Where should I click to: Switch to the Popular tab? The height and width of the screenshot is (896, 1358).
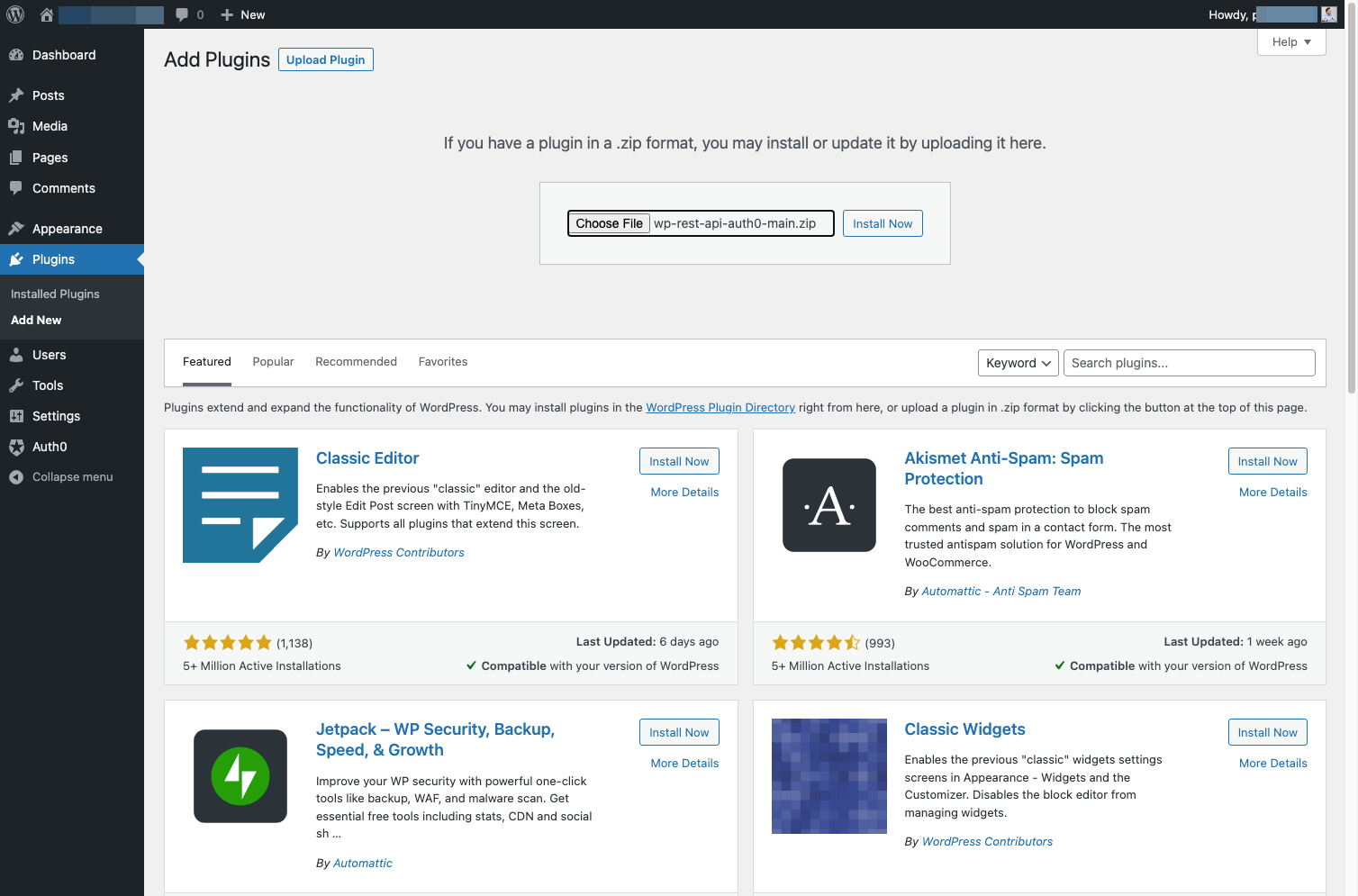pos(273,362)
